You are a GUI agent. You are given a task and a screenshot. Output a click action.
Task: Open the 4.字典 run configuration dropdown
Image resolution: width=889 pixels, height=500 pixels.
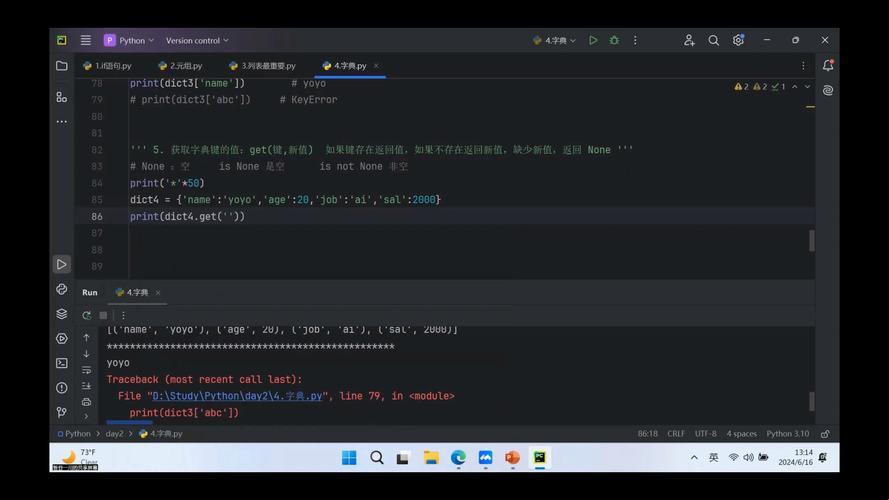(554, 40)
